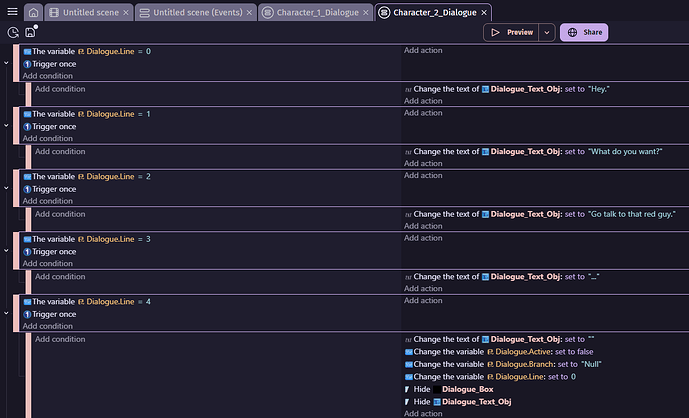This screenshot has height=418, width=689.
Task: Open the Preview options dropdown arrow
Action: 546,32
